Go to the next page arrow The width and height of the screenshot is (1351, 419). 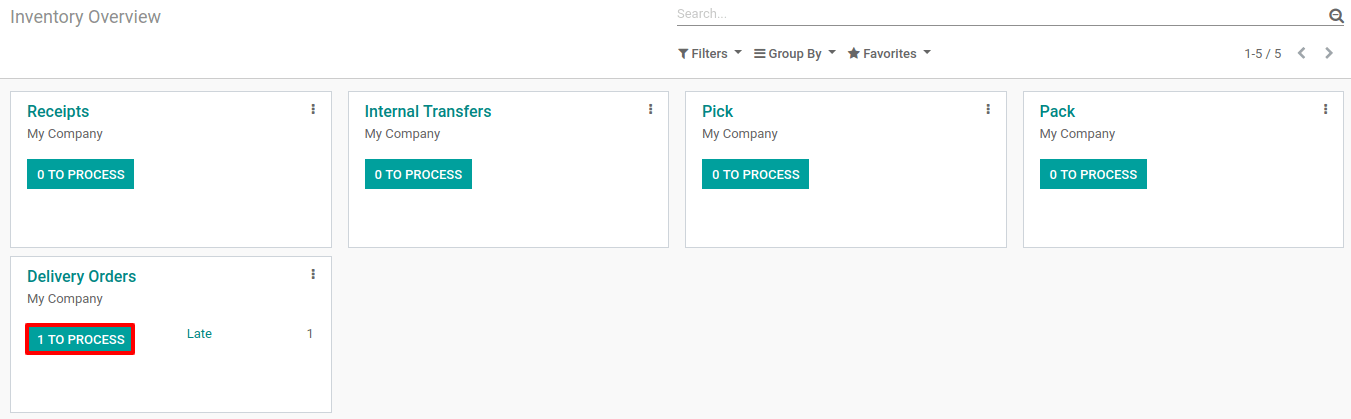tap(1329, 53)
